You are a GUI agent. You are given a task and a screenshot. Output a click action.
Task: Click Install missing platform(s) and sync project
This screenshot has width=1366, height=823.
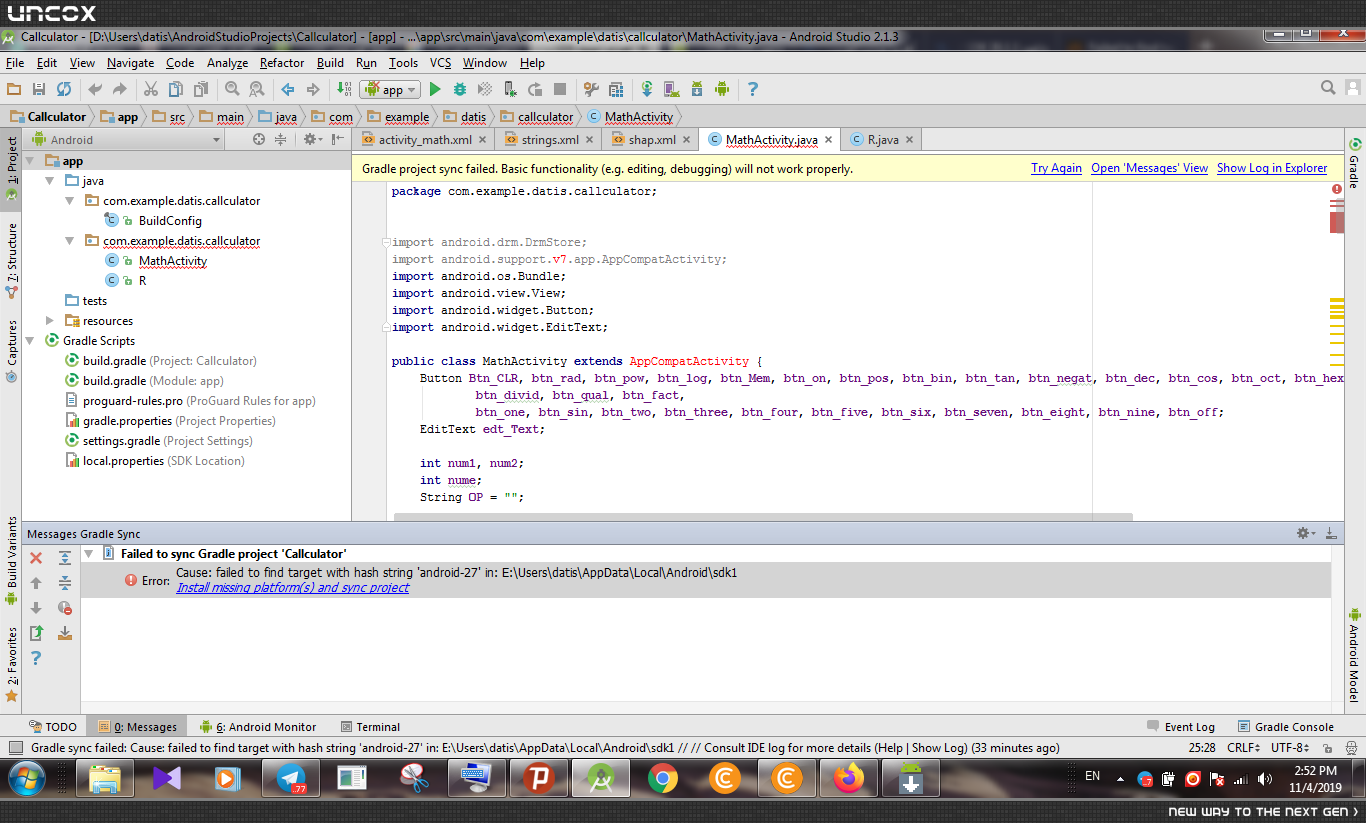pos(293,588)
